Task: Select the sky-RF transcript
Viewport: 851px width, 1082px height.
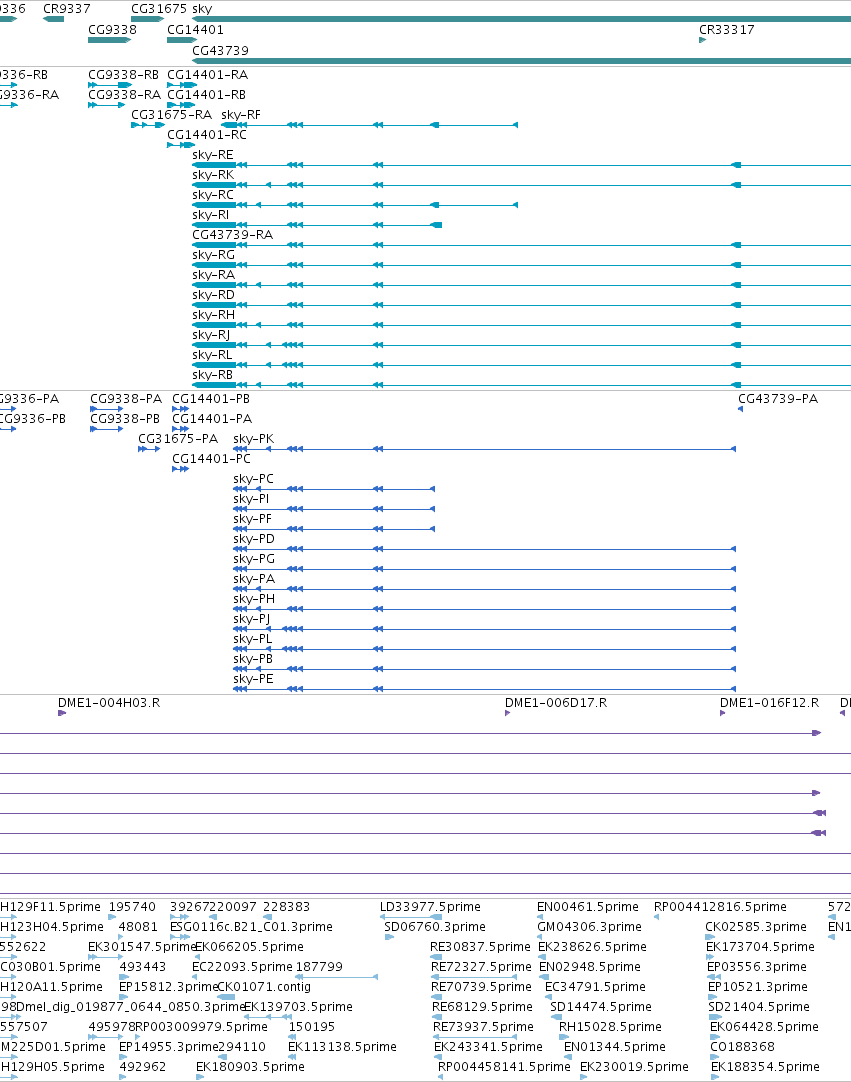Action: click(x=241, y=115)
